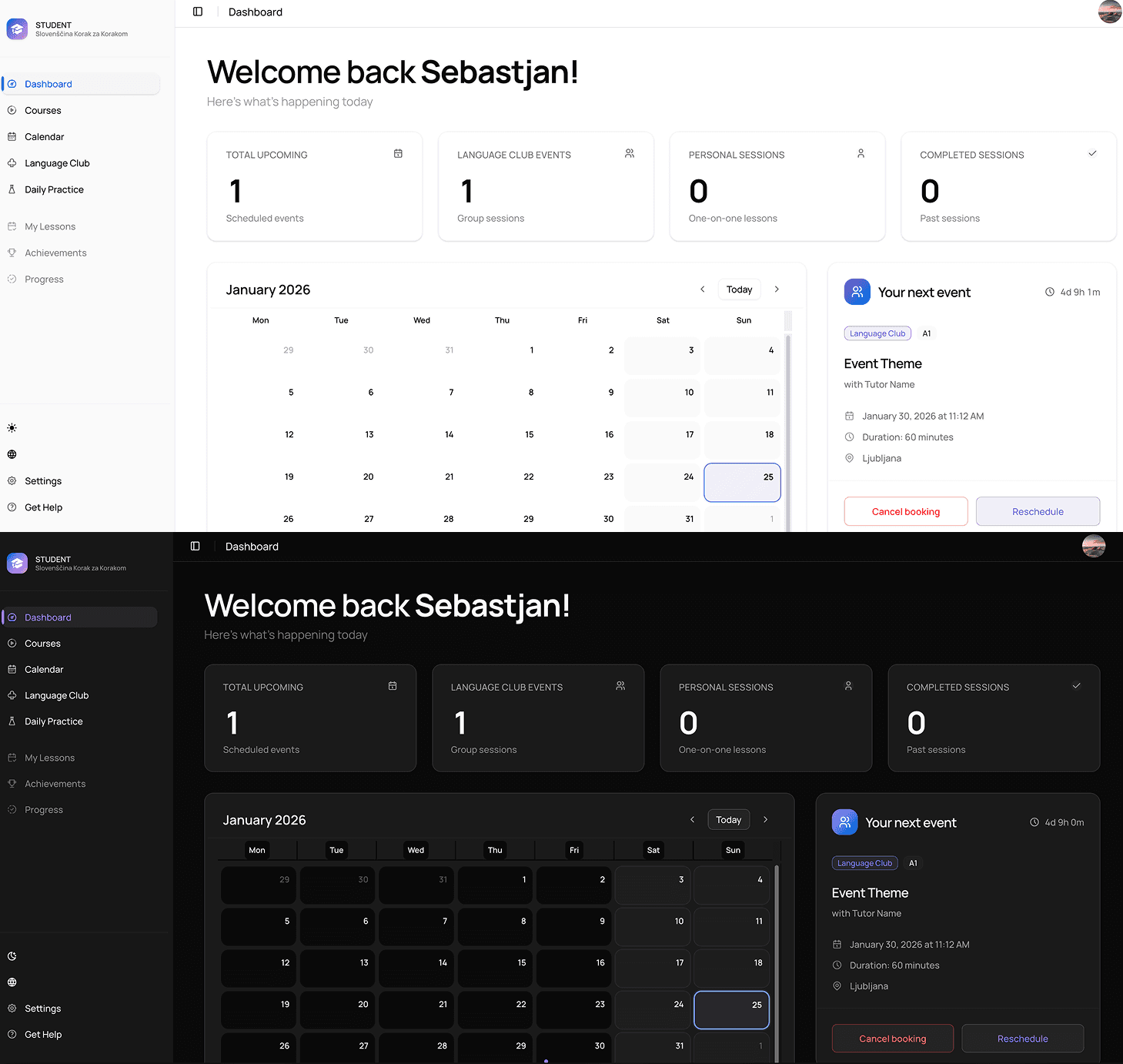Viewport: 1123px width, 1064px height.
Task: Select January 25 on the calendar
Action: click(x=741, y=482)
